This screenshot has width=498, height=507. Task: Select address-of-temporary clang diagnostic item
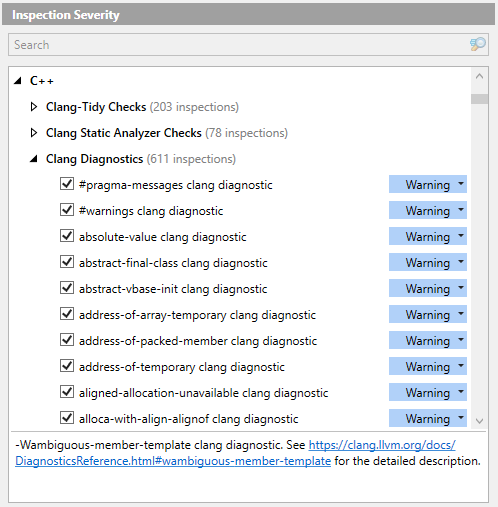click(182, 367)
